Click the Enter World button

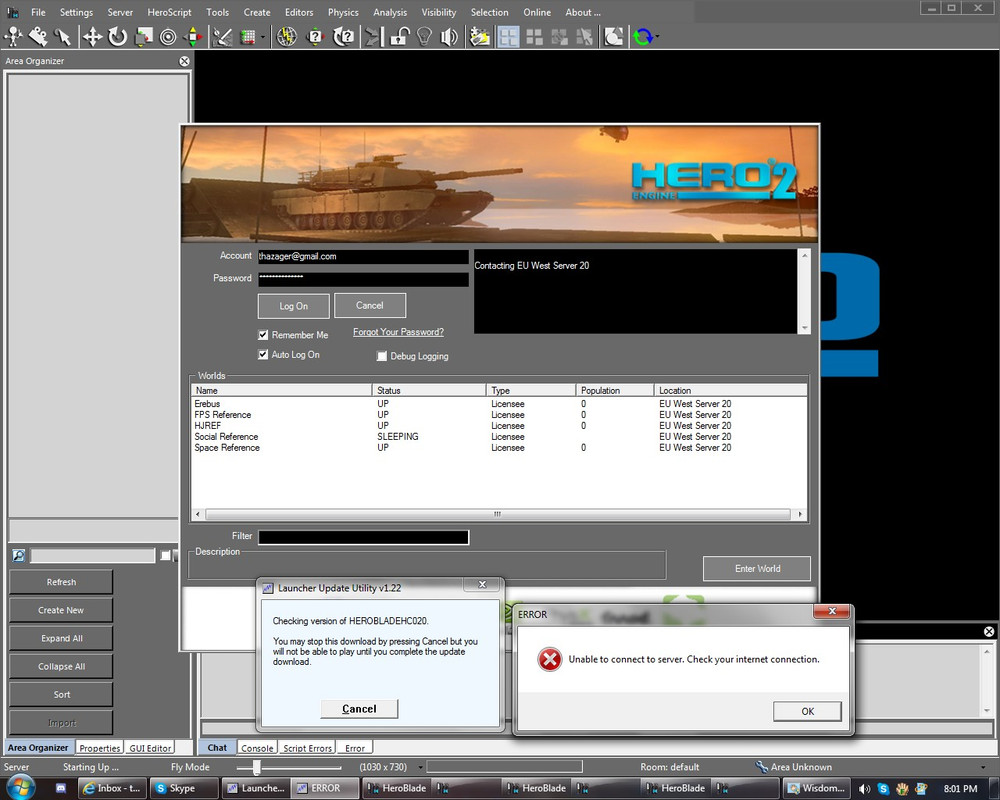pyautogui.click(x=757, y=568)
